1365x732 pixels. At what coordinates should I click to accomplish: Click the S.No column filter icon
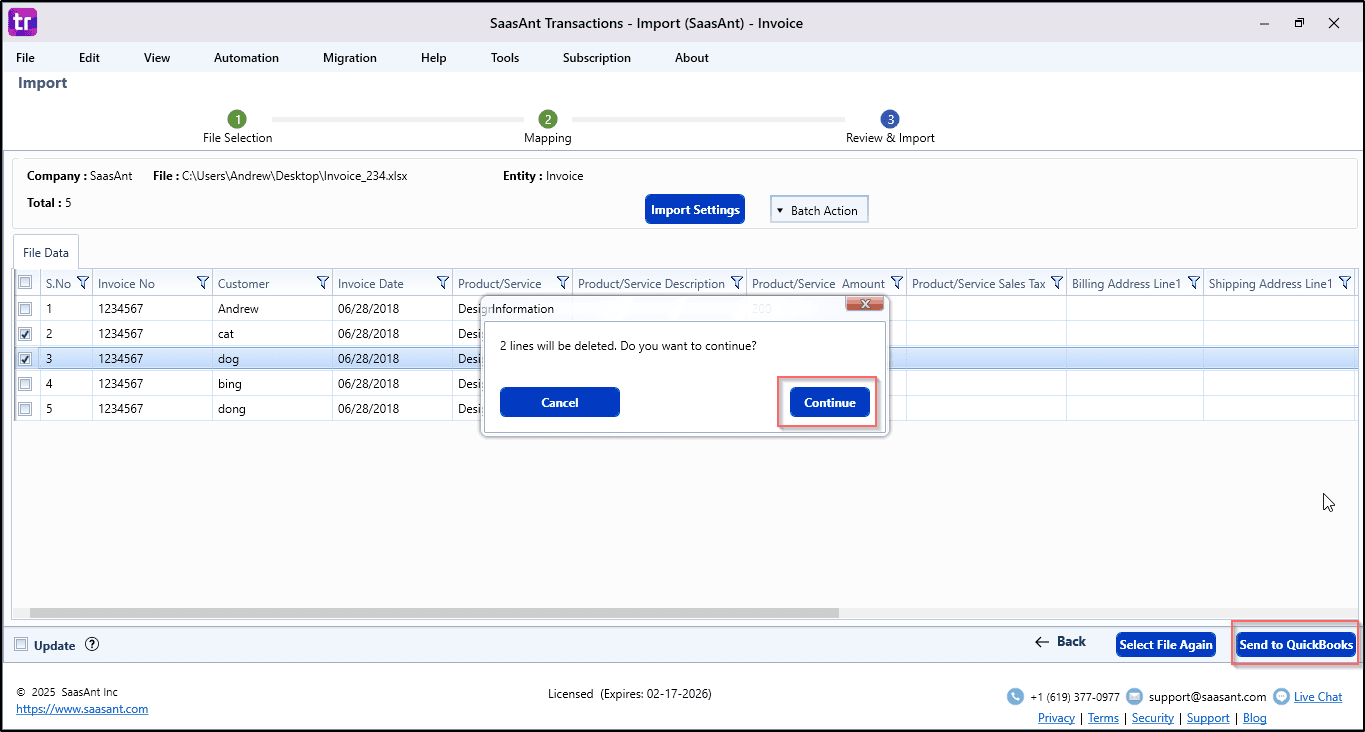[83, 283]
